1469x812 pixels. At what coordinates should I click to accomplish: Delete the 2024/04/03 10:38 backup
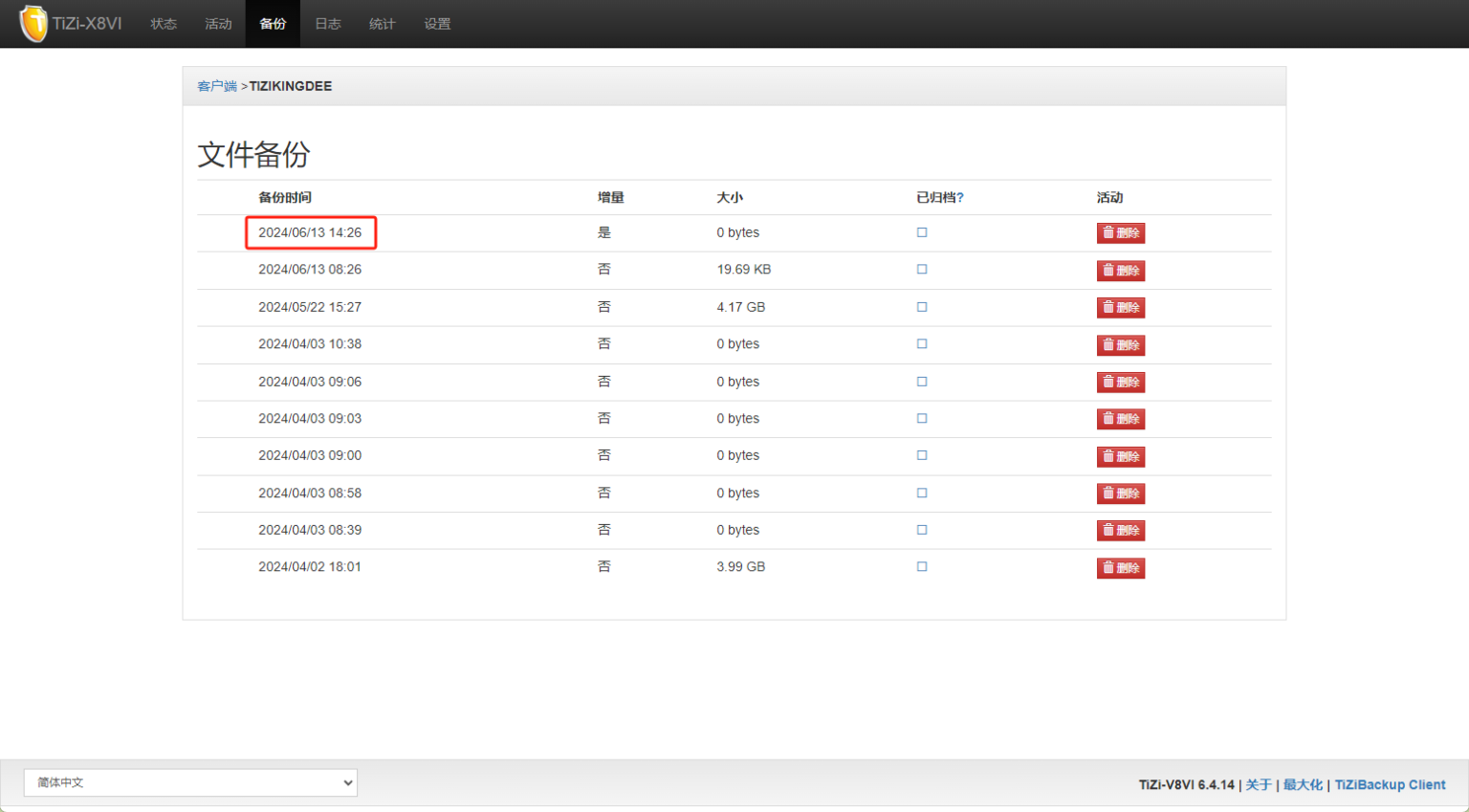pos(1120,345)
